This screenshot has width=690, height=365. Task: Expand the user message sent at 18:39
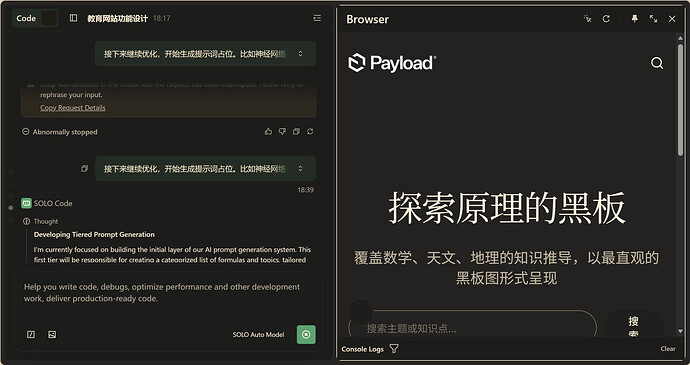(x=300, y=168)
